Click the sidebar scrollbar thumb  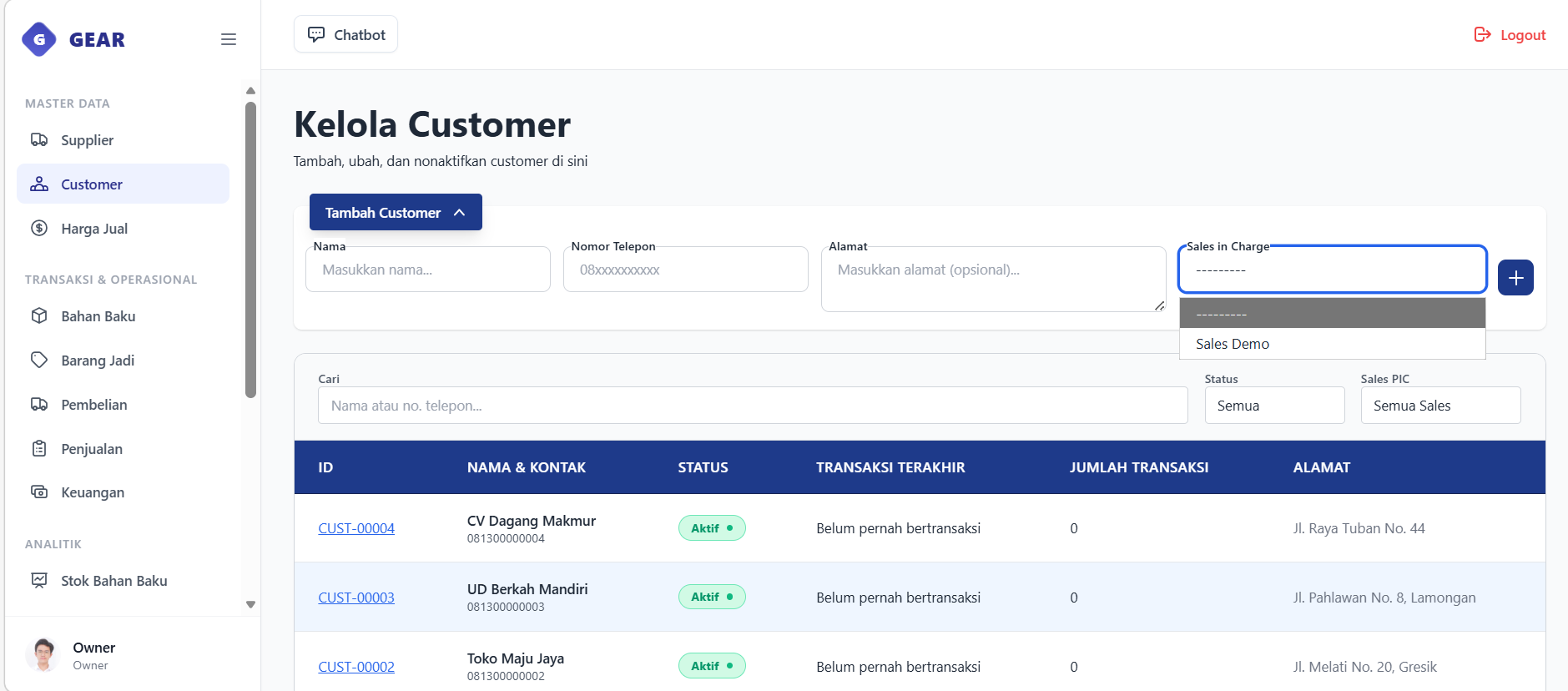(250, 250)
